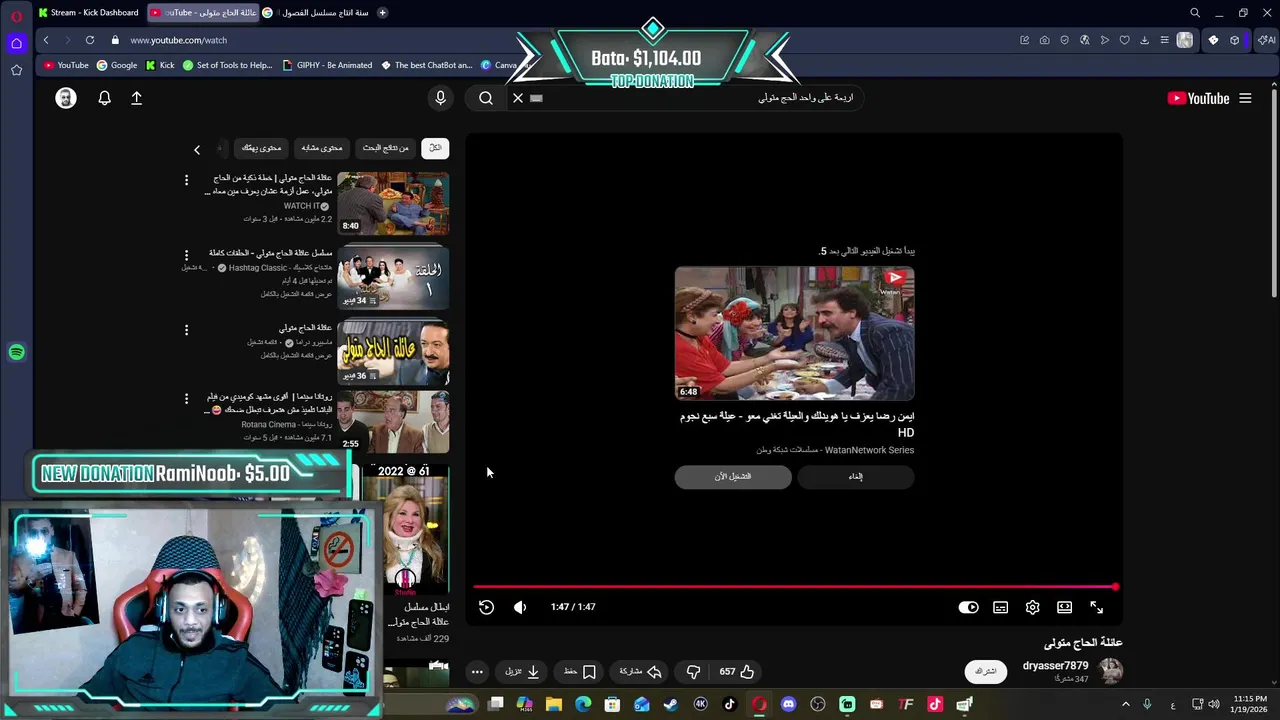Viewport: 1280px width, 720px height.
Task: Reload the page with refresh icon
Action: 90,40
